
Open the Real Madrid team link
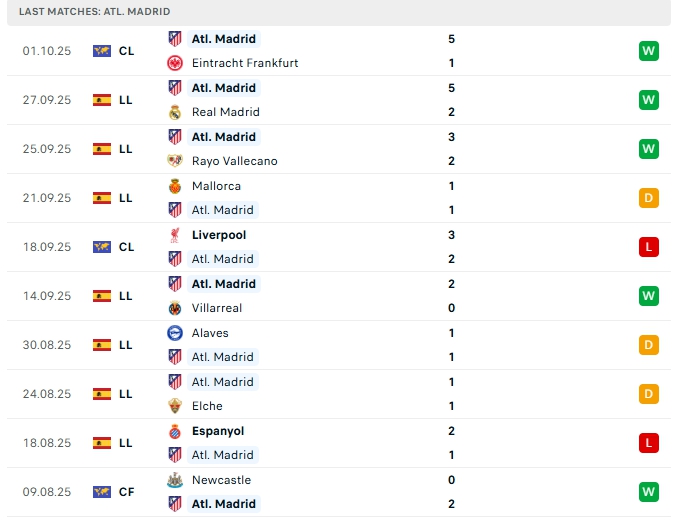pyautogui.click(x=225, y=112)
